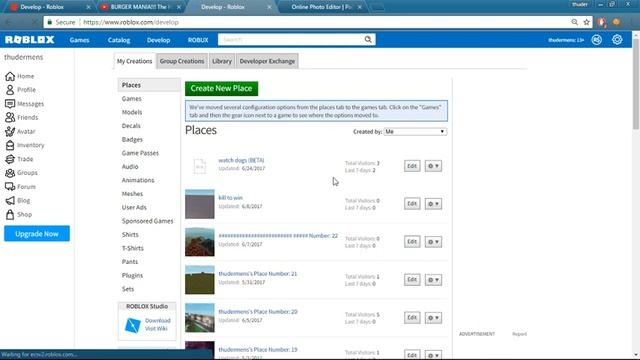Open Games in the top navigation
The height and width of the screenshot is (360, 640).
point(79,40)
